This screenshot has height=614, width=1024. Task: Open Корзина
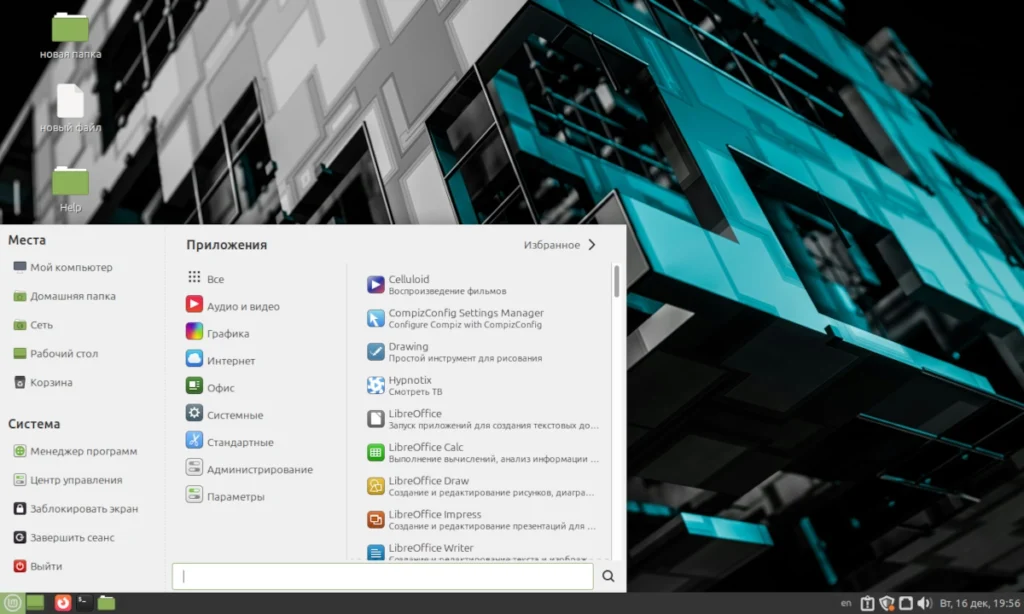tap(42, 382)
